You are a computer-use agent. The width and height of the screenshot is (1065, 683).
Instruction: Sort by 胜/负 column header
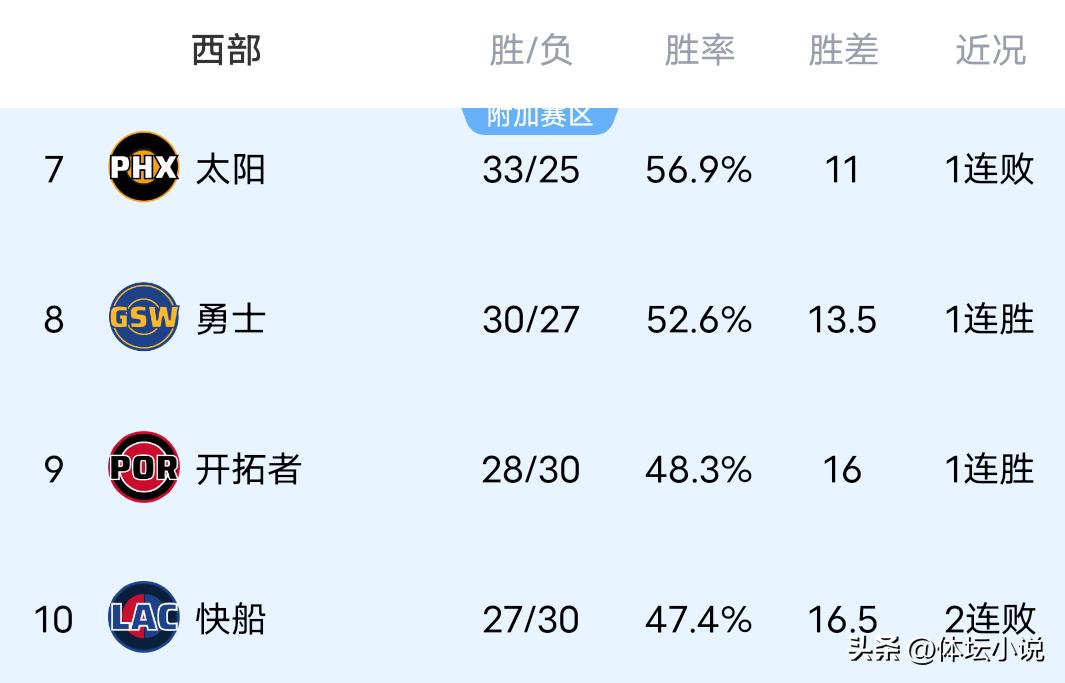click(531, 50)
